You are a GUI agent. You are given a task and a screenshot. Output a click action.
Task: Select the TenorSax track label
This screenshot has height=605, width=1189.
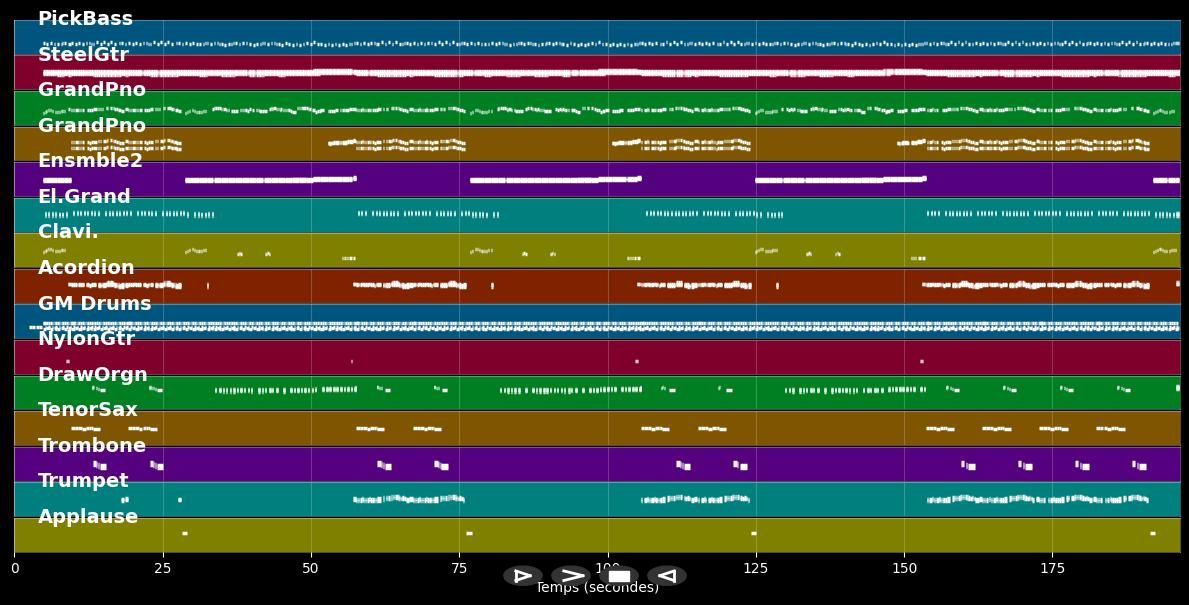coord(88,410)
